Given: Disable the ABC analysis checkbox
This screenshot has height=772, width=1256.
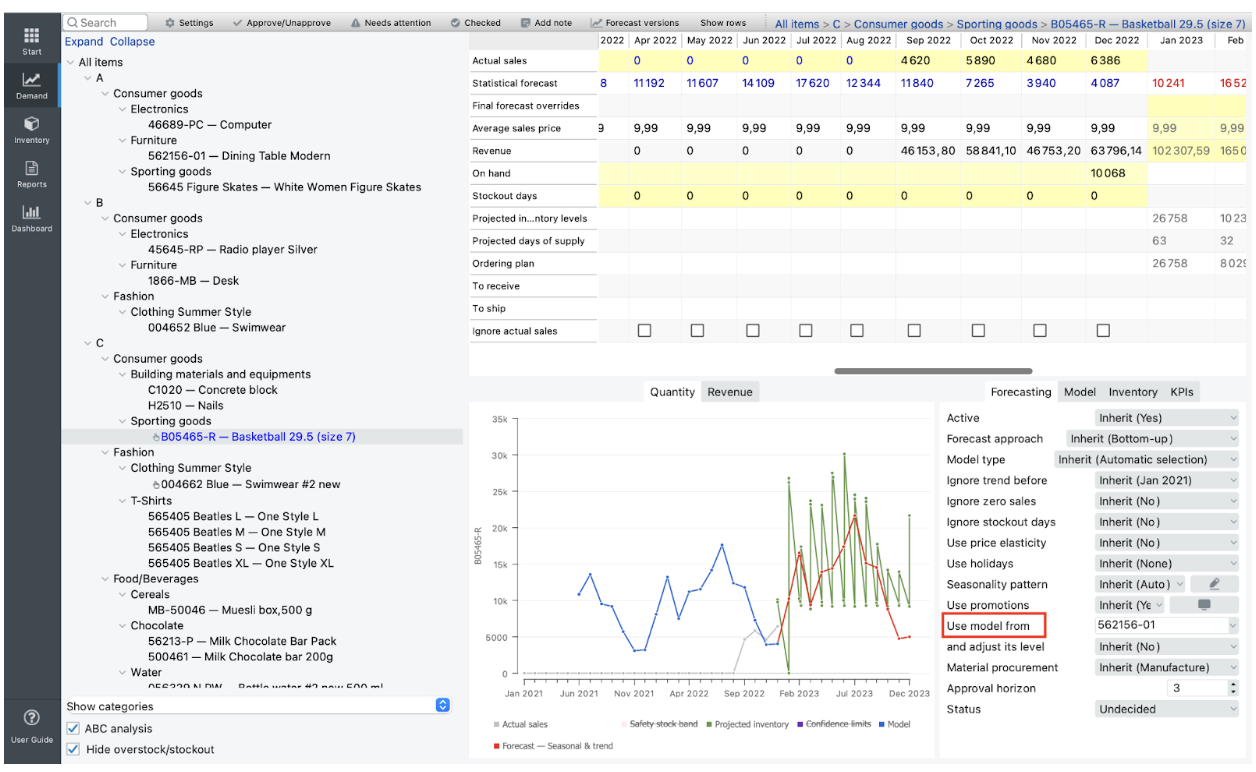Looking at the screenshot, I should tap(73, 729).
